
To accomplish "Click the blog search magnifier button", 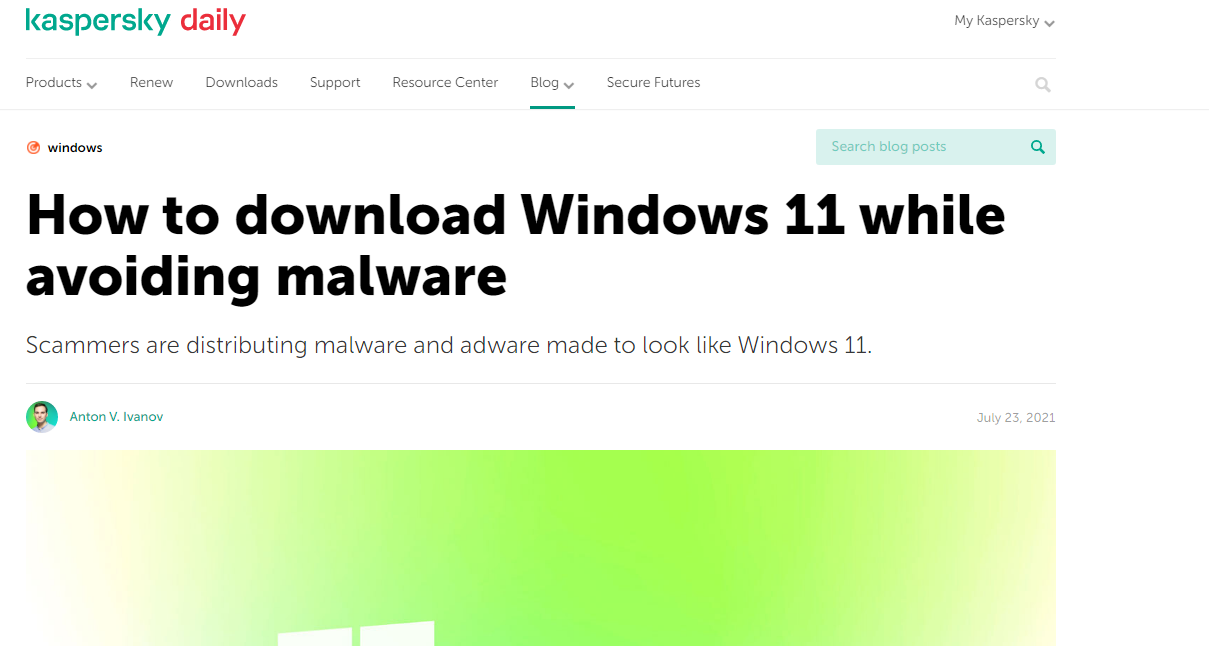I will coord(1038,147).
